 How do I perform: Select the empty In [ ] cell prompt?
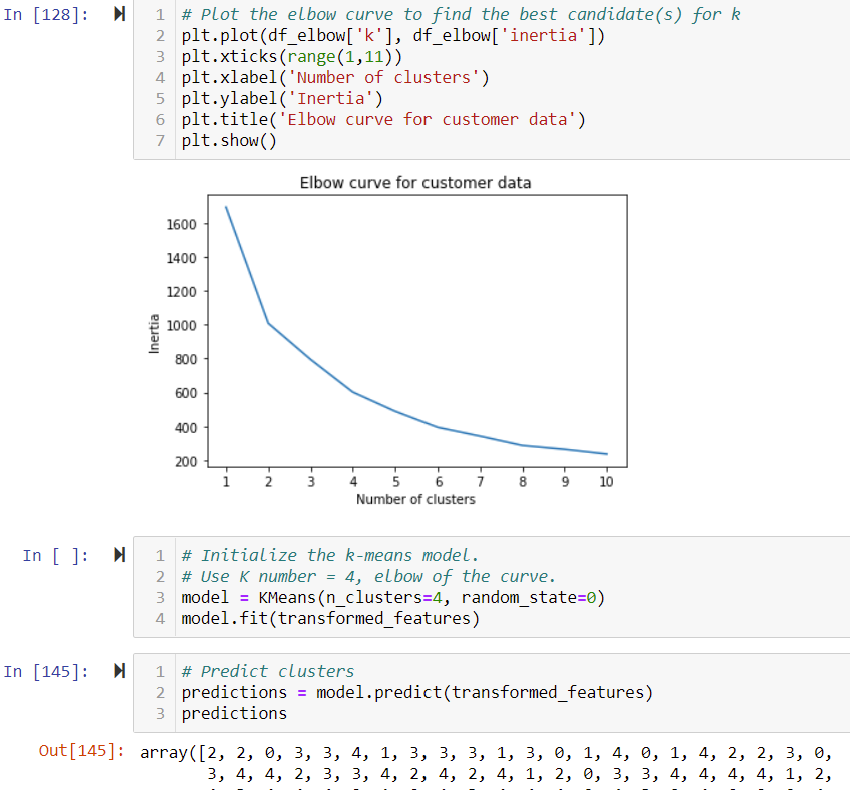point(55,556)
